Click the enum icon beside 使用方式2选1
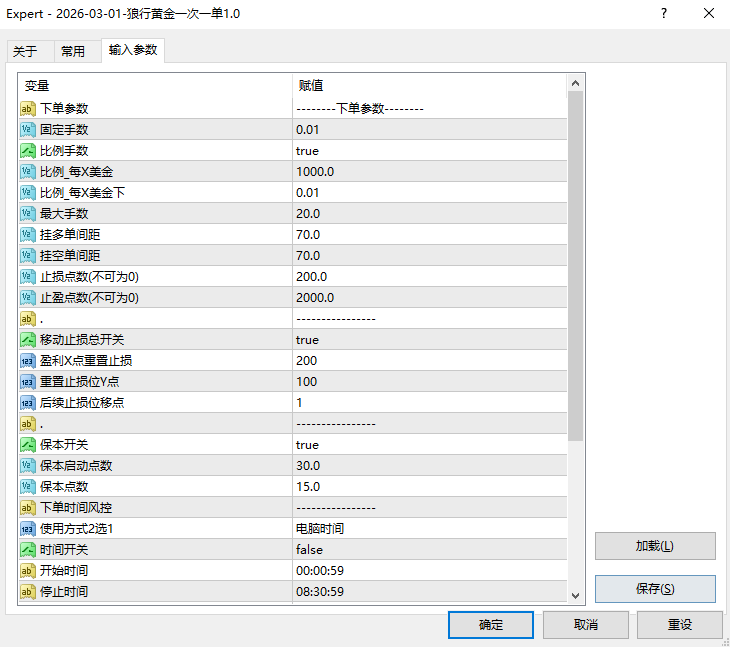This screenshot has width=730, height=647. tap(27, 528)
